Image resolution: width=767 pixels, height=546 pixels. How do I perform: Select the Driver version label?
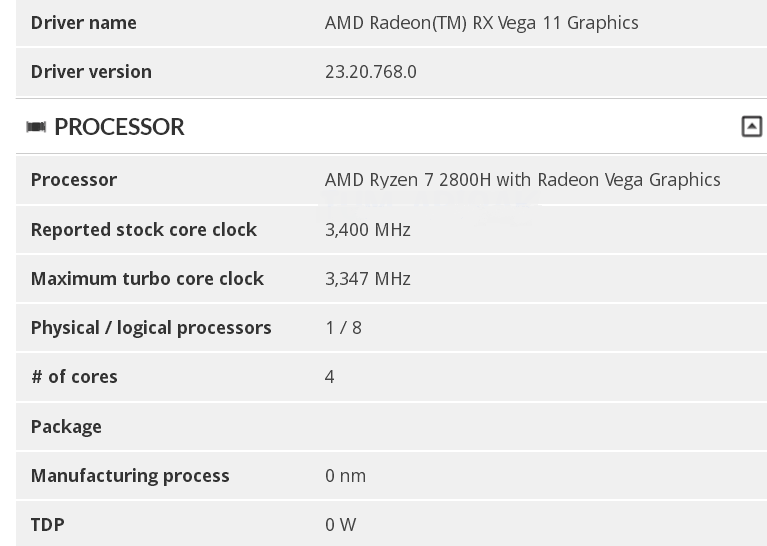91,71
